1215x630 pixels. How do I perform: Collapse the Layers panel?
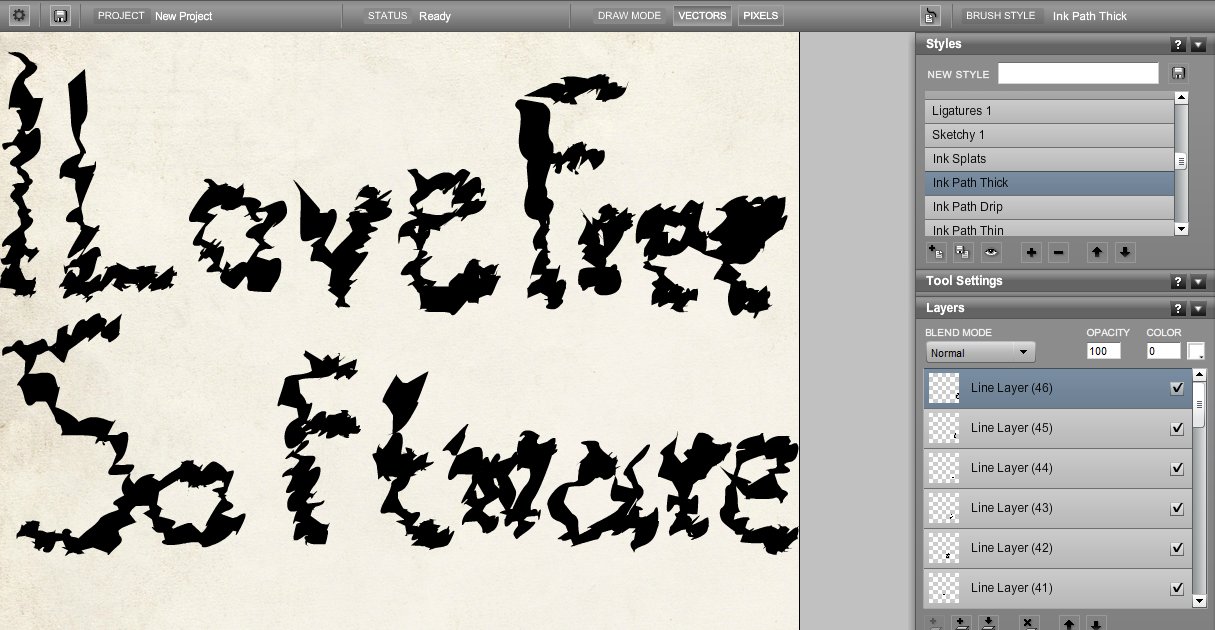1198,309
